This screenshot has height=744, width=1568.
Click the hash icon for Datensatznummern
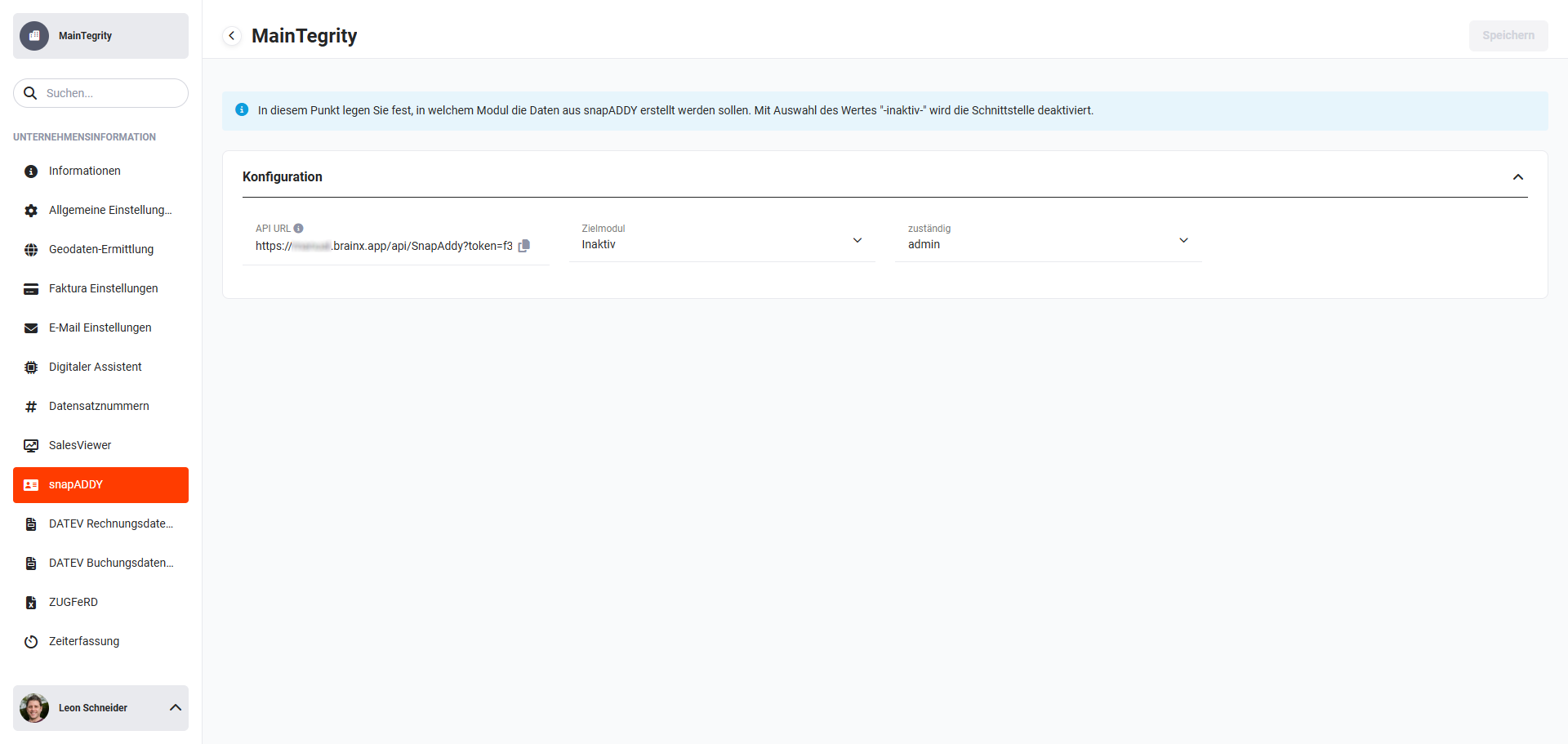(x=31, y=407)
